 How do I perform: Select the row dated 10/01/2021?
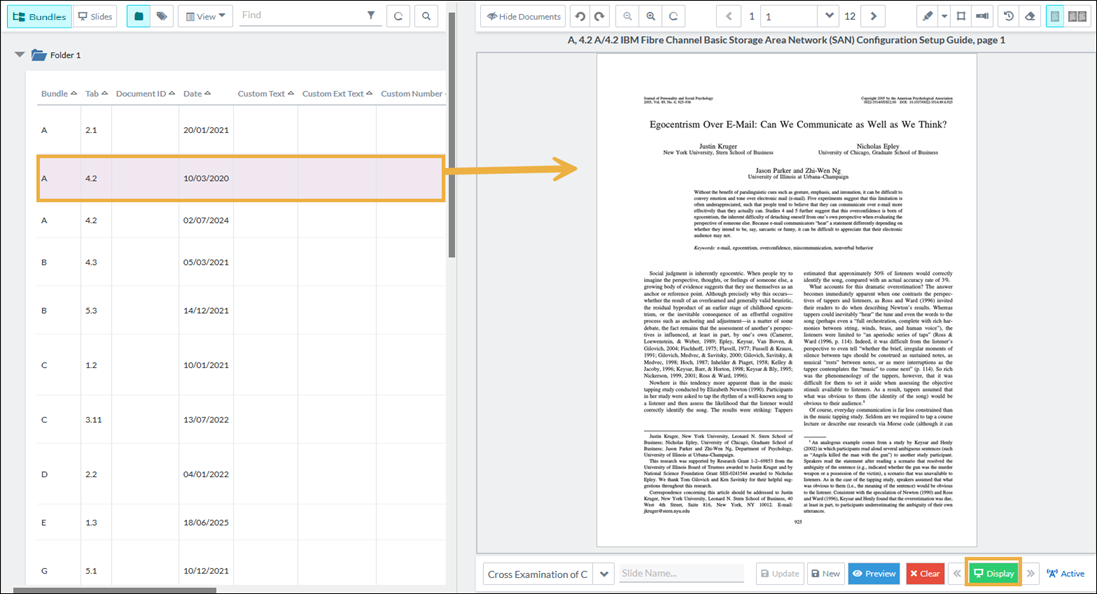coord(241,365)
